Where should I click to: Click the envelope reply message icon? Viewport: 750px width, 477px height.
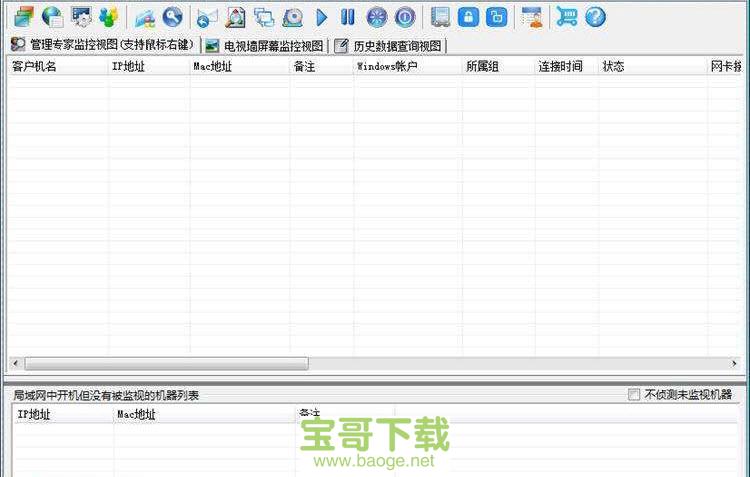coord(207,18)
